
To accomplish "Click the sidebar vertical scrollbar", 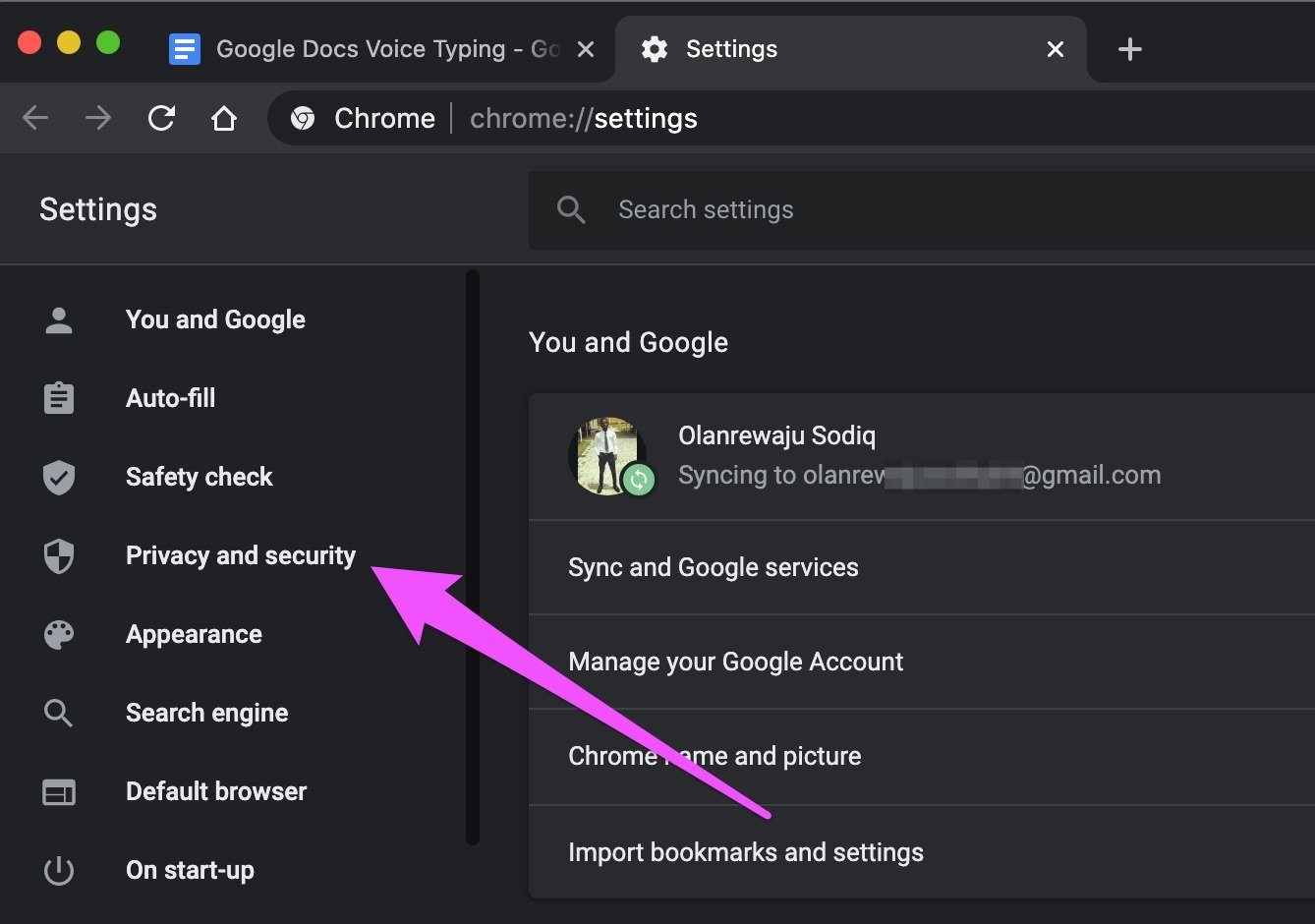I will tap(473, 556).
